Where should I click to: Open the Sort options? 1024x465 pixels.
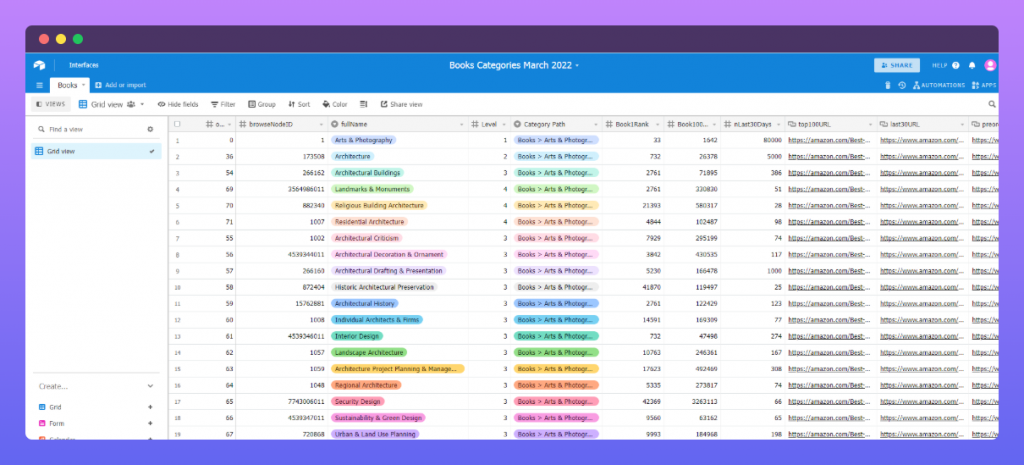[x=299, y=104]
